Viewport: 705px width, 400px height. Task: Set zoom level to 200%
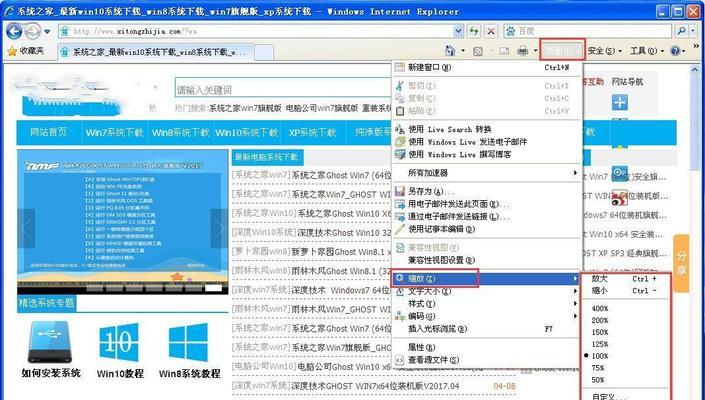click(625, 320)
